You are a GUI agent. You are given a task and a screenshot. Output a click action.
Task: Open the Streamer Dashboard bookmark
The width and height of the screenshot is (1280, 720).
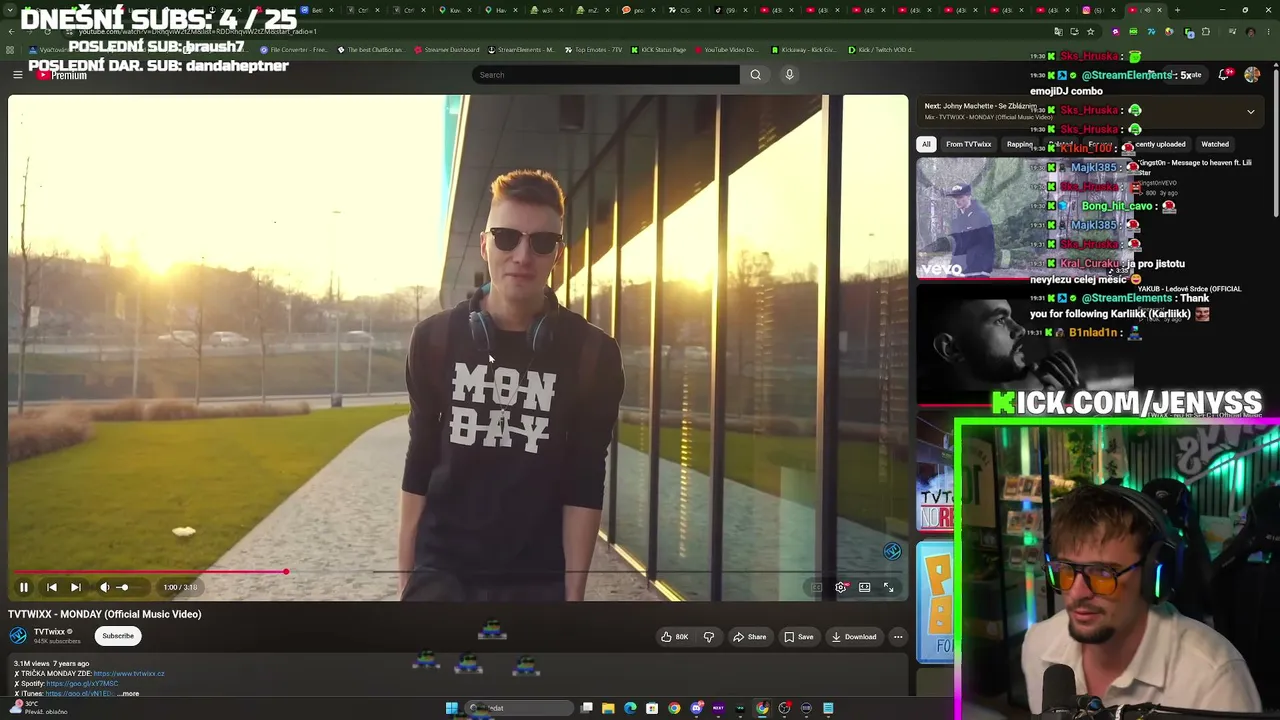point(446,50)
